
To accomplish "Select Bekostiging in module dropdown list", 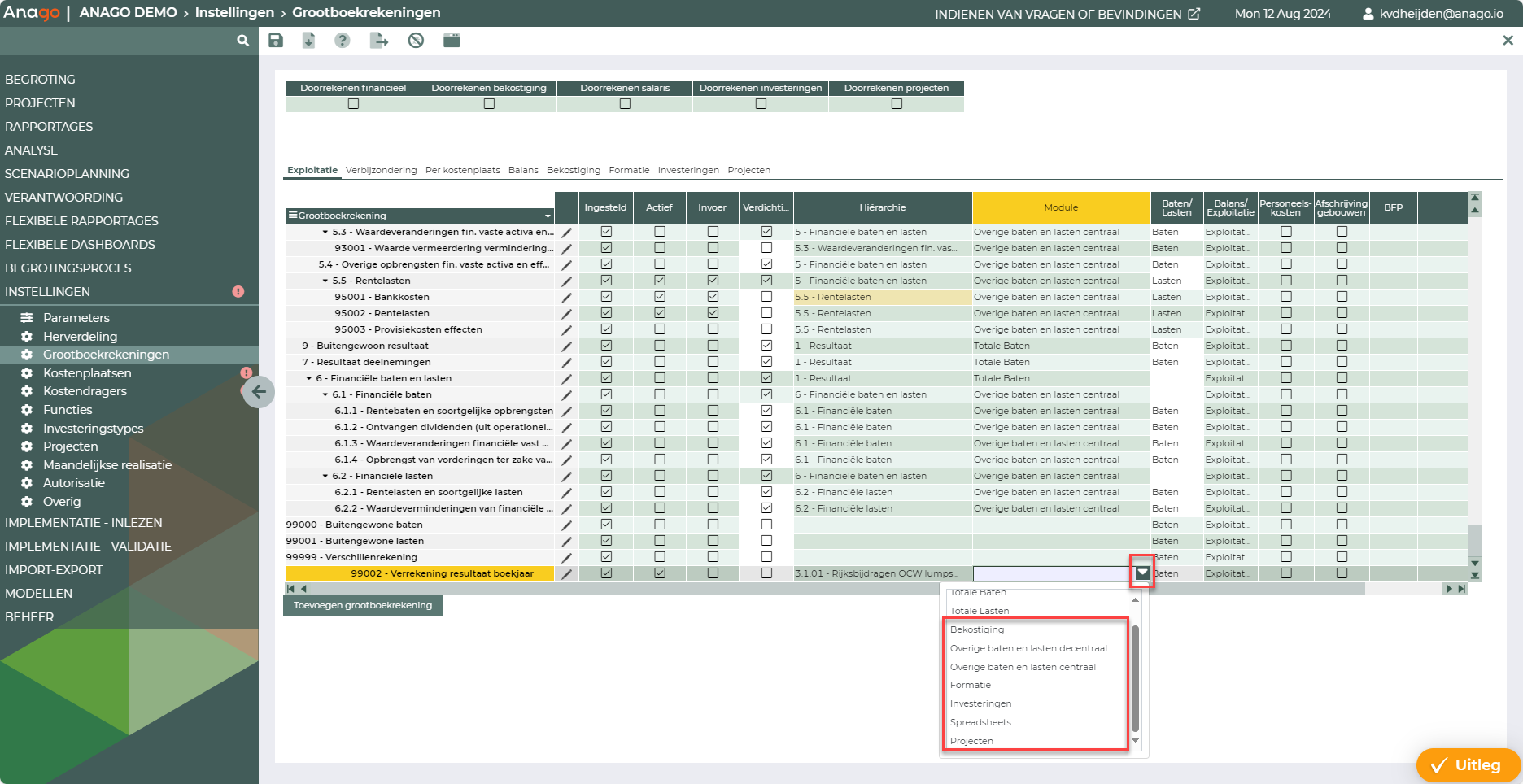I will (977, 629).
